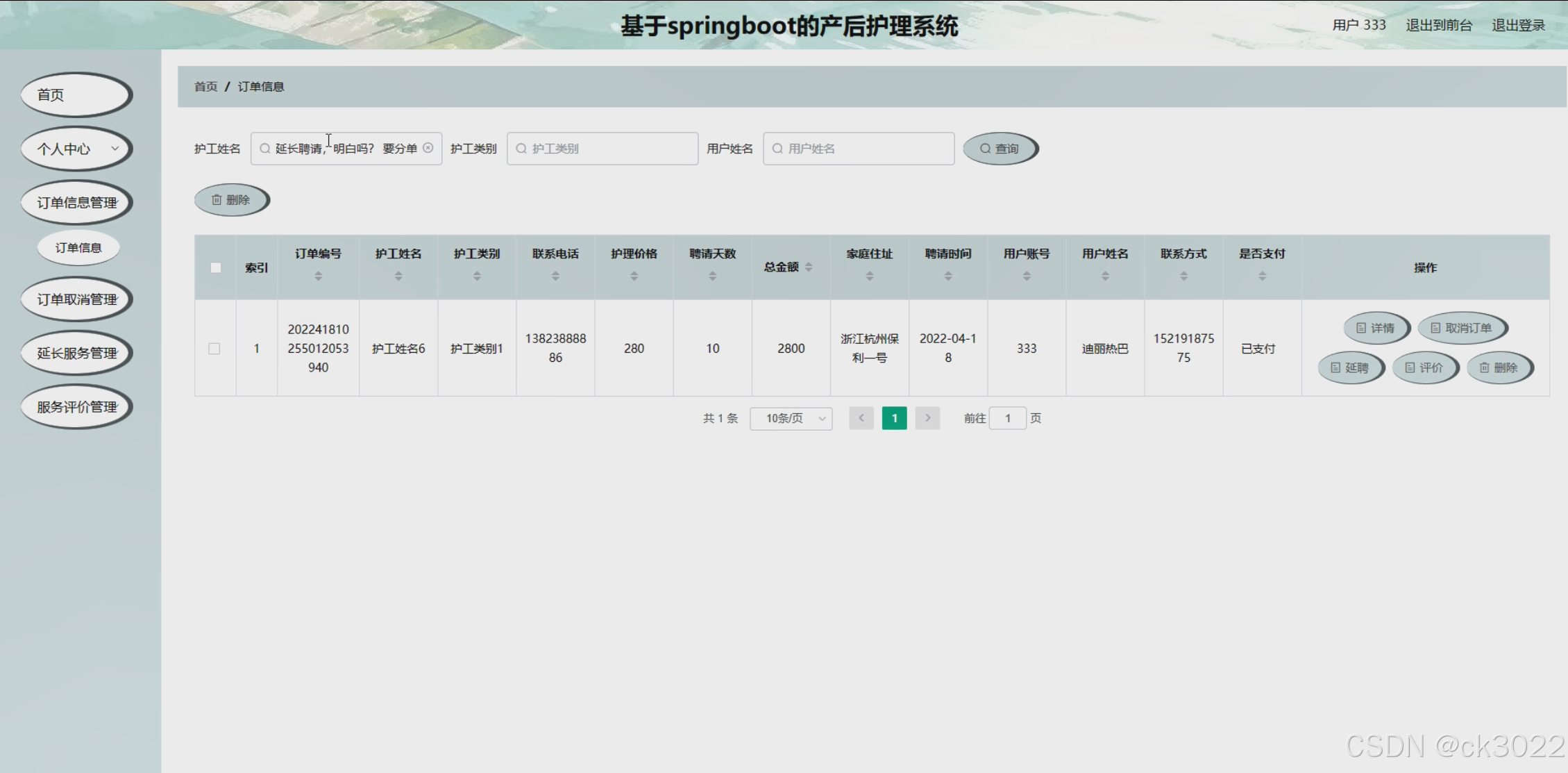Image resolution: width=1568 pixels, height=773 pixels.
Task: Click the 评价 action button
Action: click(1424, 367)
